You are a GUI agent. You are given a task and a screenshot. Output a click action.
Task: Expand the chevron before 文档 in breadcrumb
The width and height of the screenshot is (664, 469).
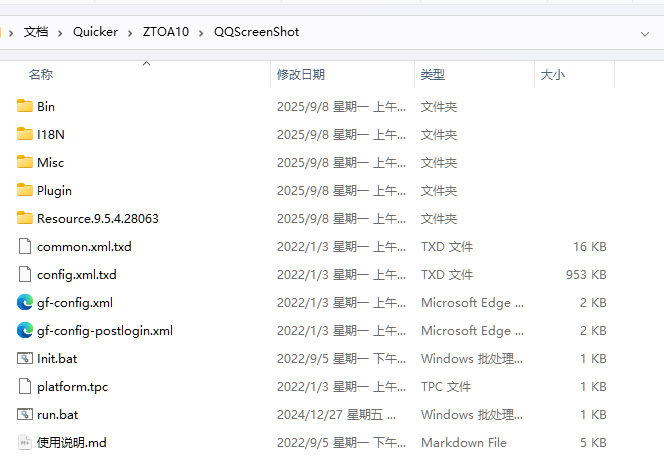pos(11,33)
